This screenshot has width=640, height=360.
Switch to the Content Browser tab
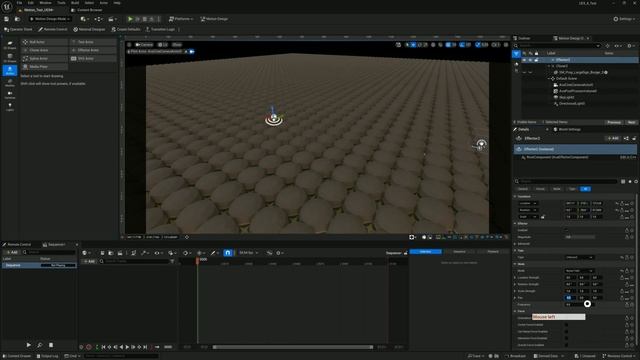(x=87, y=10)
